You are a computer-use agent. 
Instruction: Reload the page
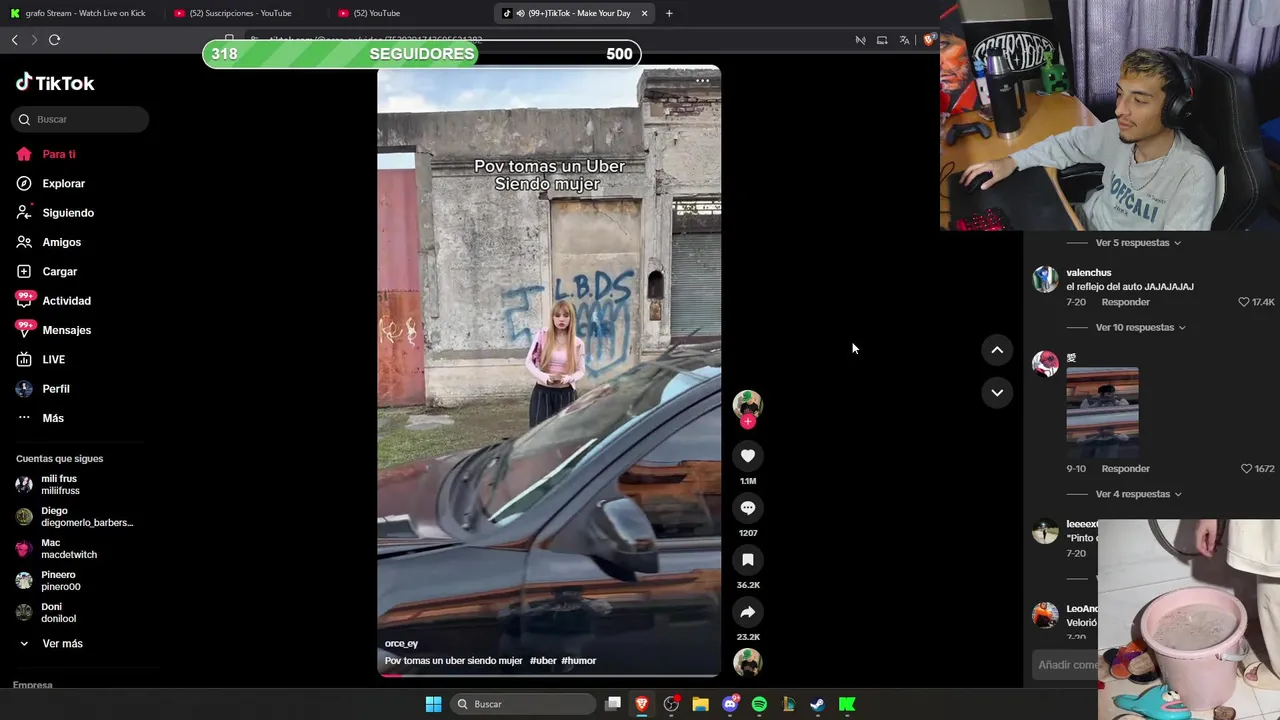(54, 40)
